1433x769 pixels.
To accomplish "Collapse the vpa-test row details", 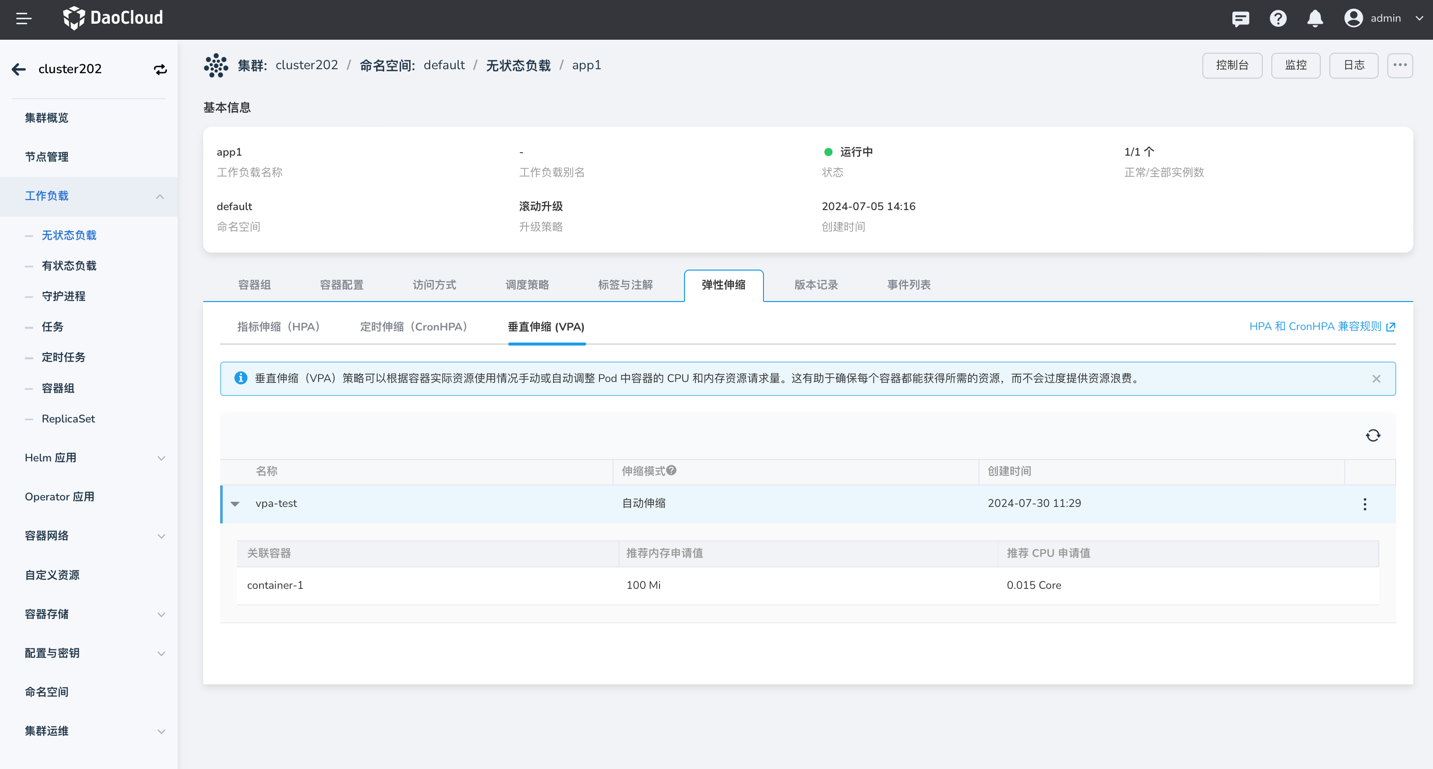I will coord(236,504).
